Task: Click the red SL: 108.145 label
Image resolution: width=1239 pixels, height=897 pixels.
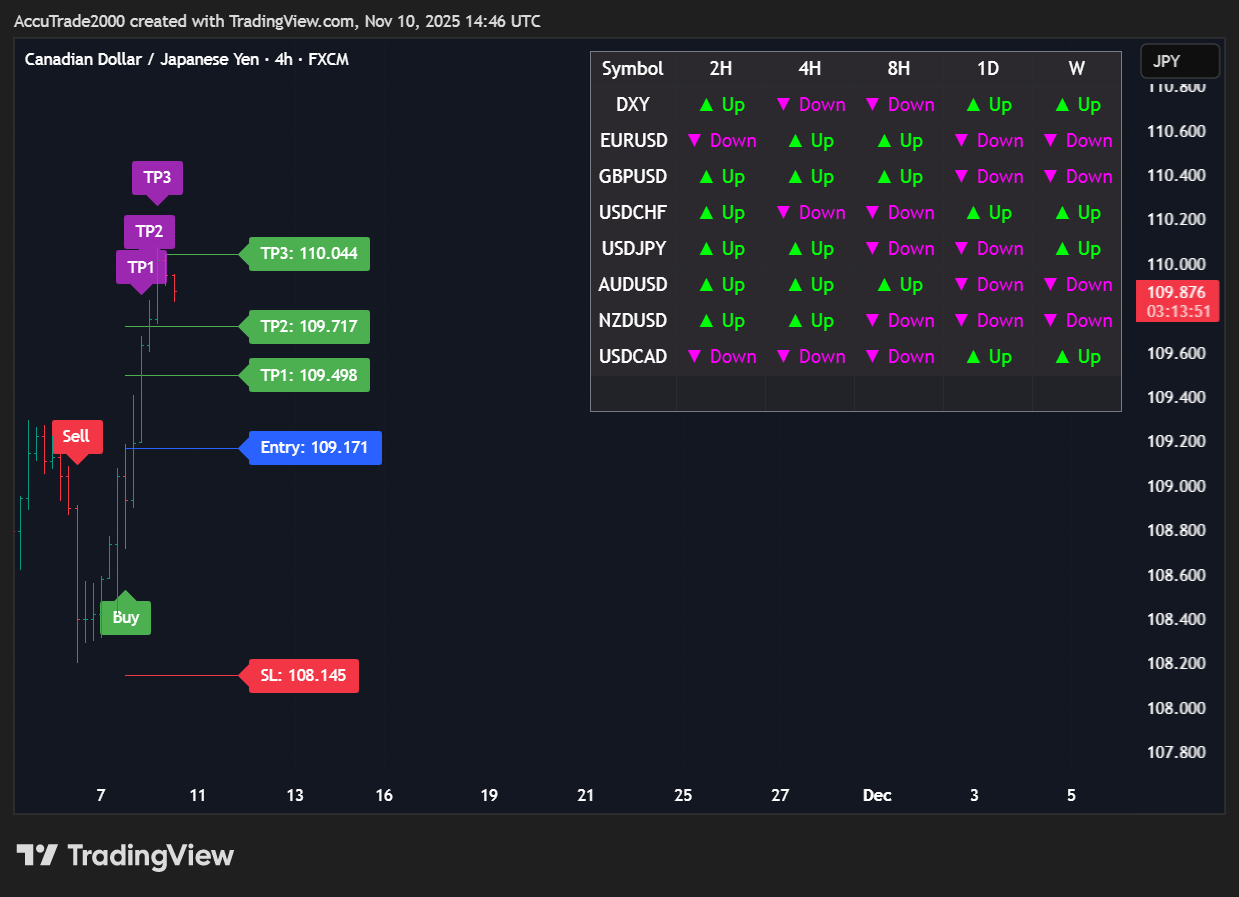Action: click(302, 676)
